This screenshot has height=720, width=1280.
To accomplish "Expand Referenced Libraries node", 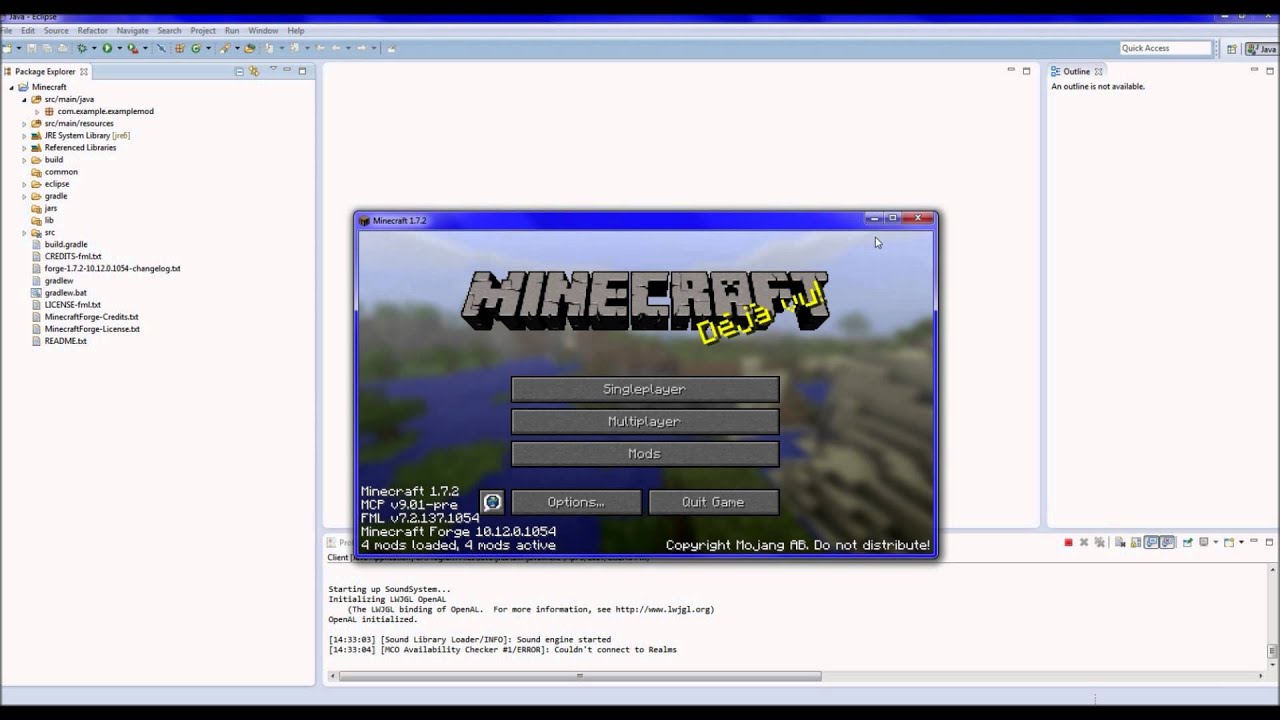I will [x=24, y=147].
